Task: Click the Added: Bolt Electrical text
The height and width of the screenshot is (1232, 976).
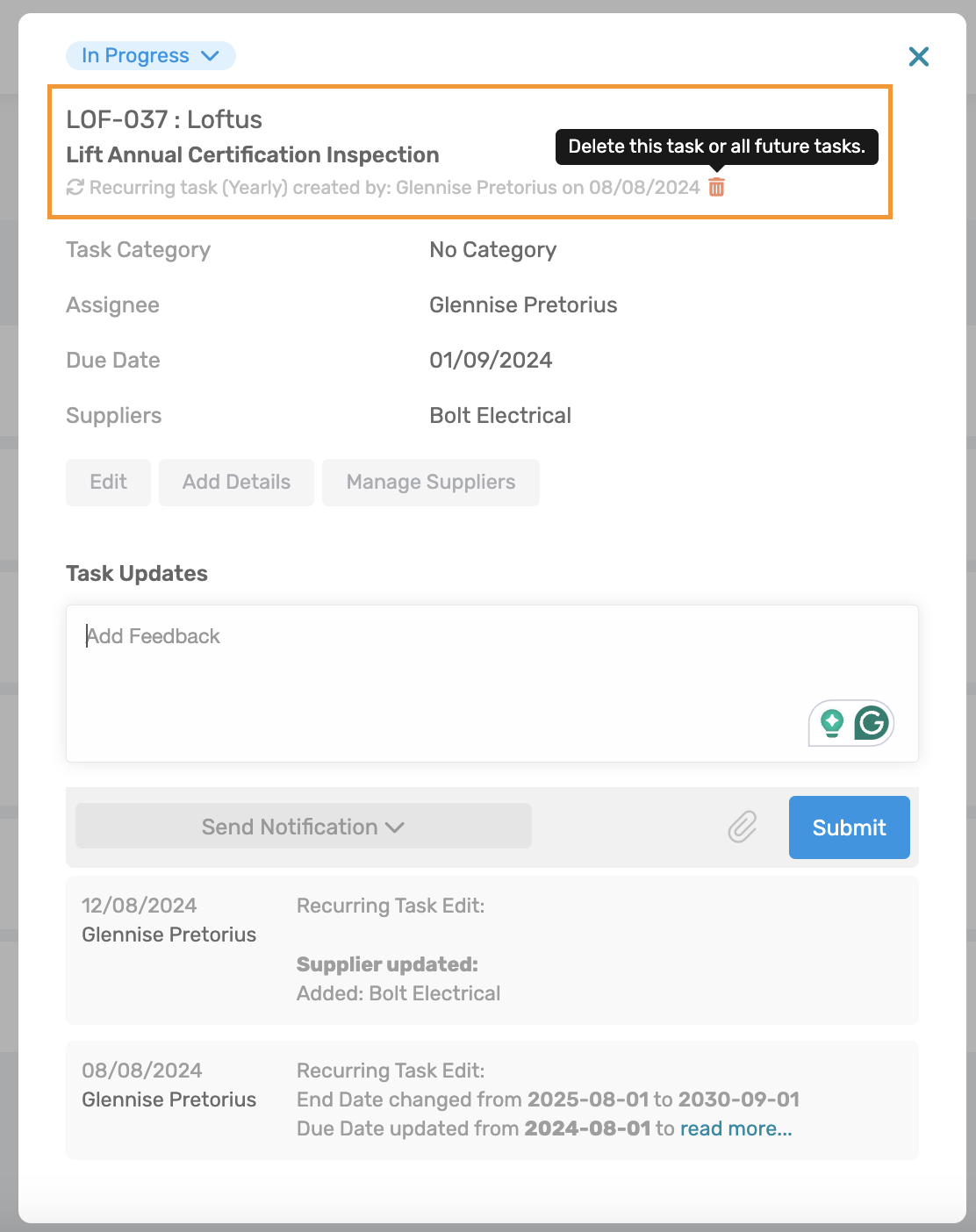Action: [x=398, y=993]
